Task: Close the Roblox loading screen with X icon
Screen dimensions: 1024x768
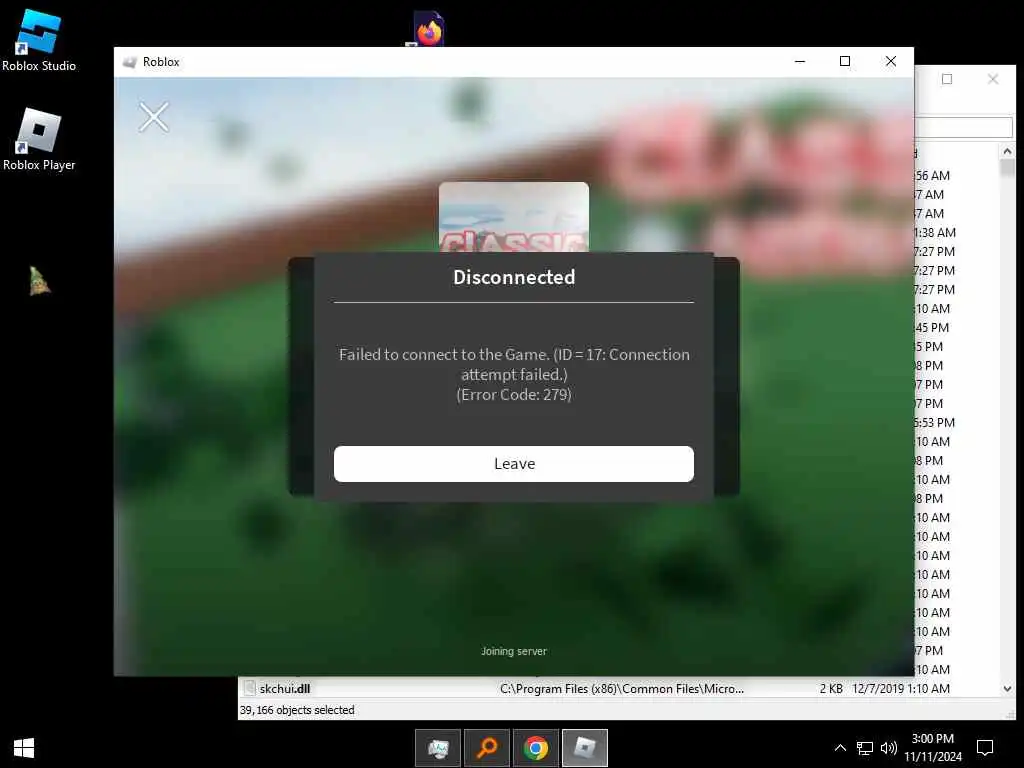Action: point(153,118)
